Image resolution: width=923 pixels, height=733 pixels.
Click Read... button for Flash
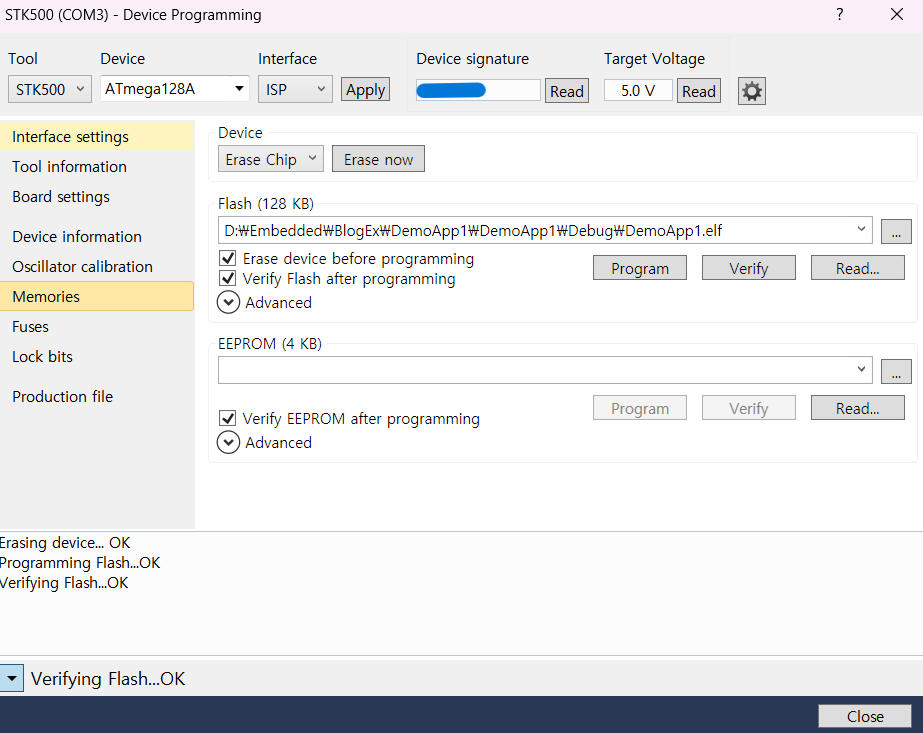tap(858, 268)
